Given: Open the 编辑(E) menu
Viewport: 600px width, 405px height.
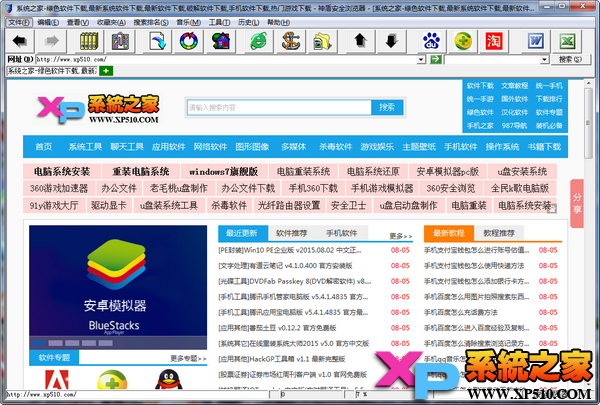Looking at the screenshot, I should pyautogui.click(x=48, y=23).
